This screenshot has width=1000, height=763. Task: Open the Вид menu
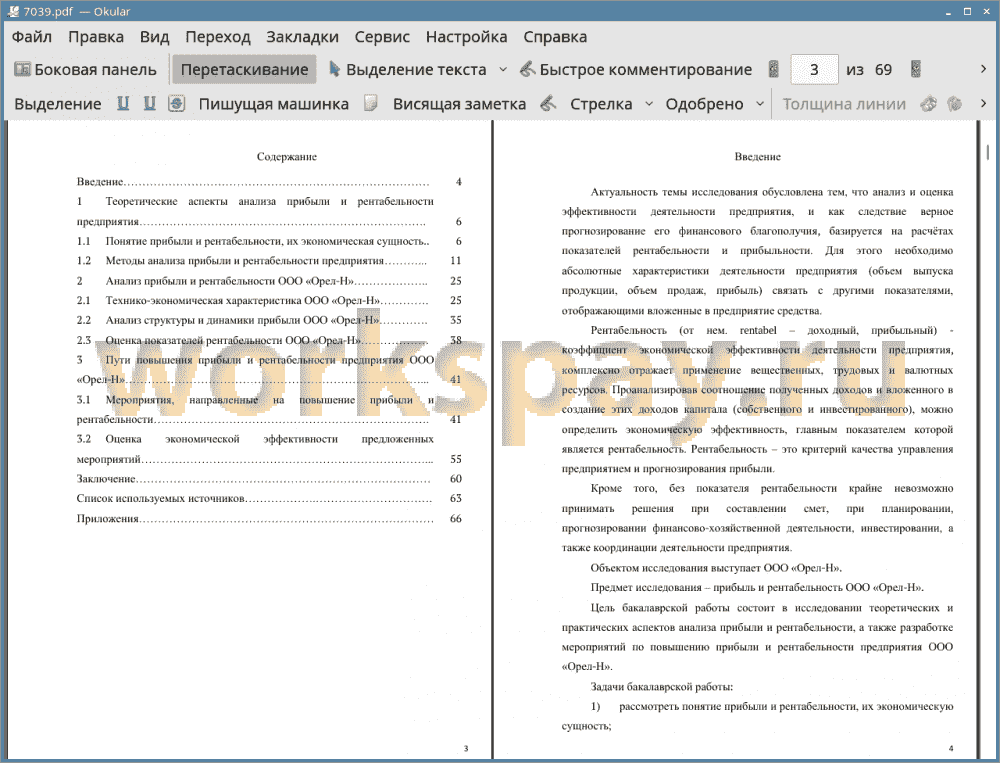(x=154, y=37)
